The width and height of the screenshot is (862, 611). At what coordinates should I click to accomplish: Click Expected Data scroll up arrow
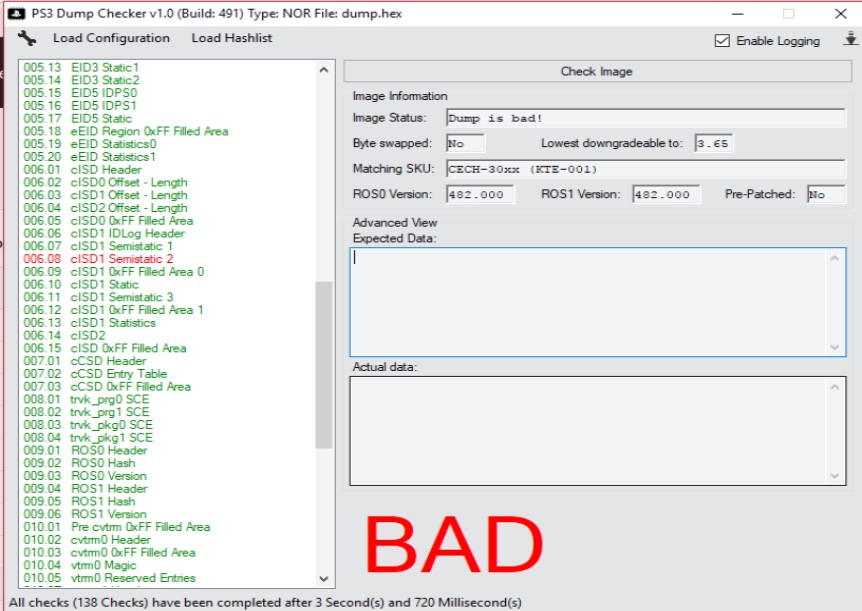[x=835, y=258]
